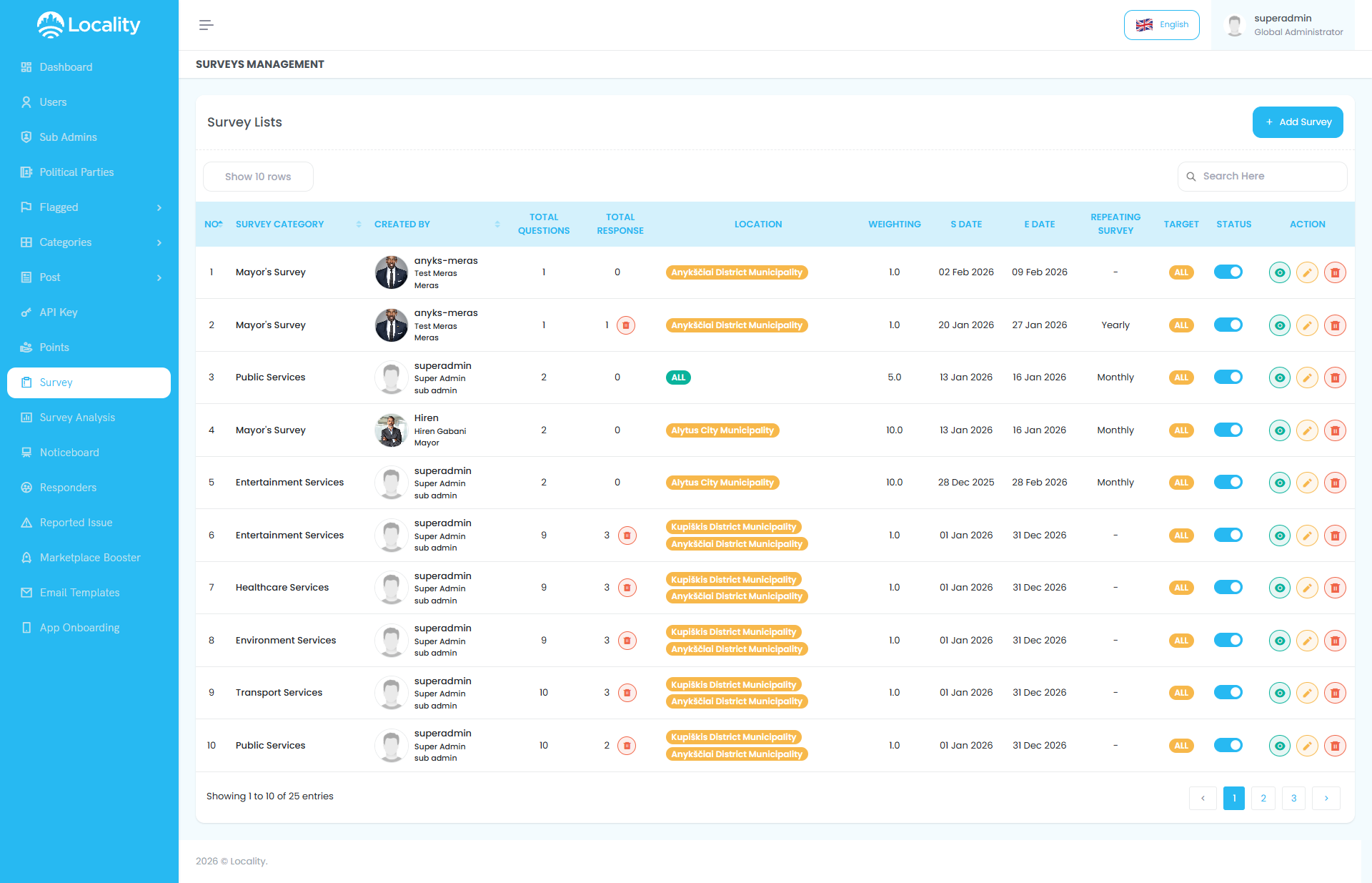
Task: Expand the Flagged sidebar menu
Action: 59,207
